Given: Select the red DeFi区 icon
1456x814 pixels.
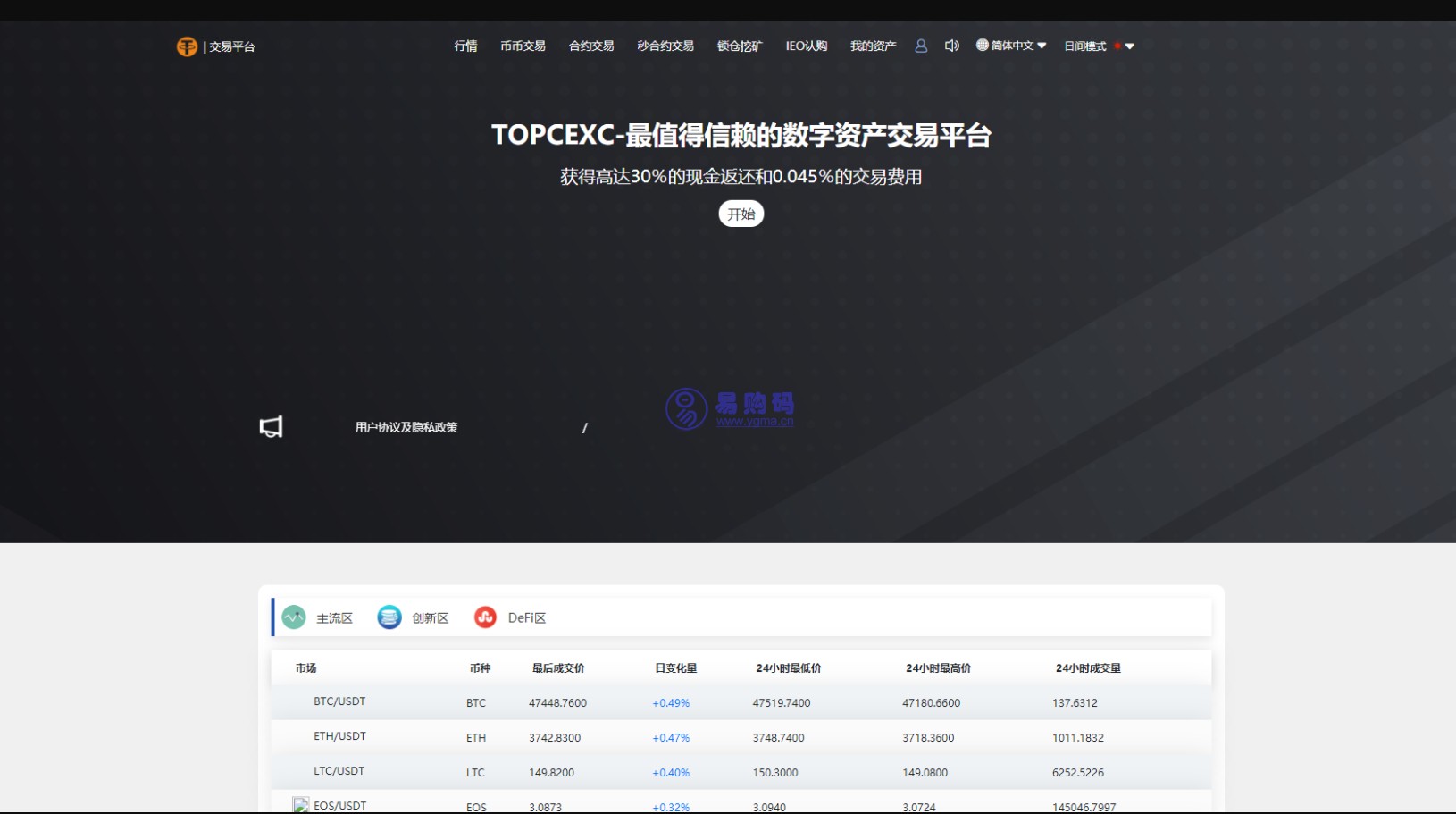Looking at the screenshot, I should click(485, 617).
